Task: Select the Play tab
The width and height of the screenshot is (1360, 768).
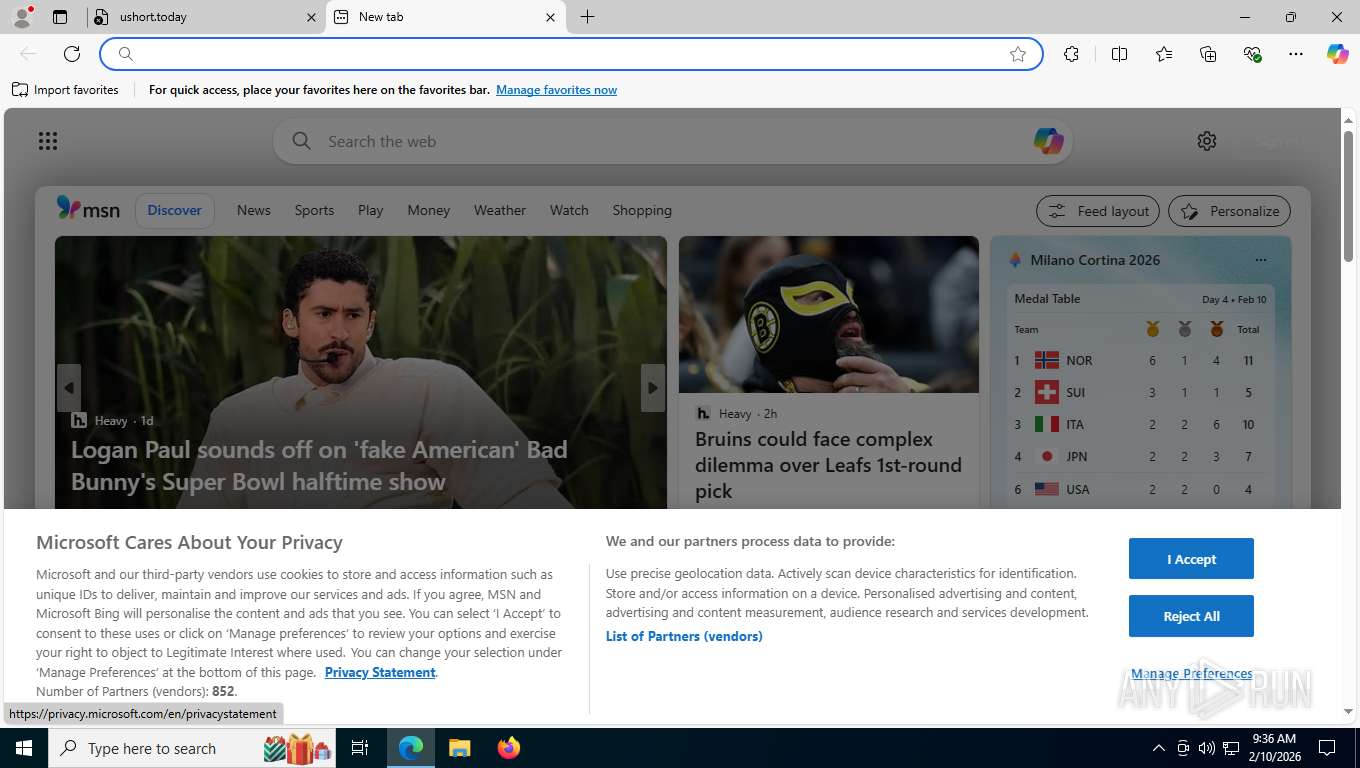Action: (x=371, y=210)
